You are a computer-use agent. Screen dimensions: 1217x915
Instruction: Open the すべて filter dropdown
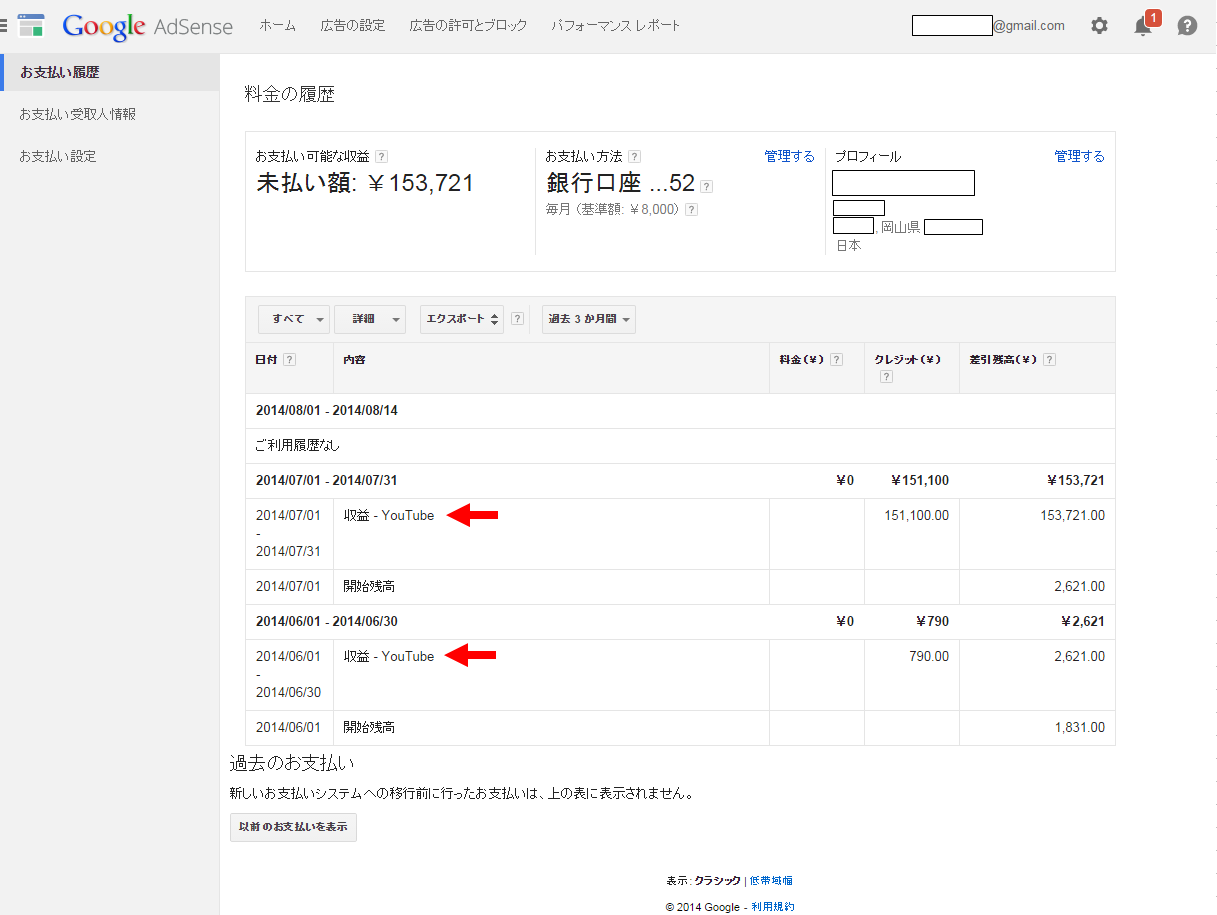coord(294,319)
